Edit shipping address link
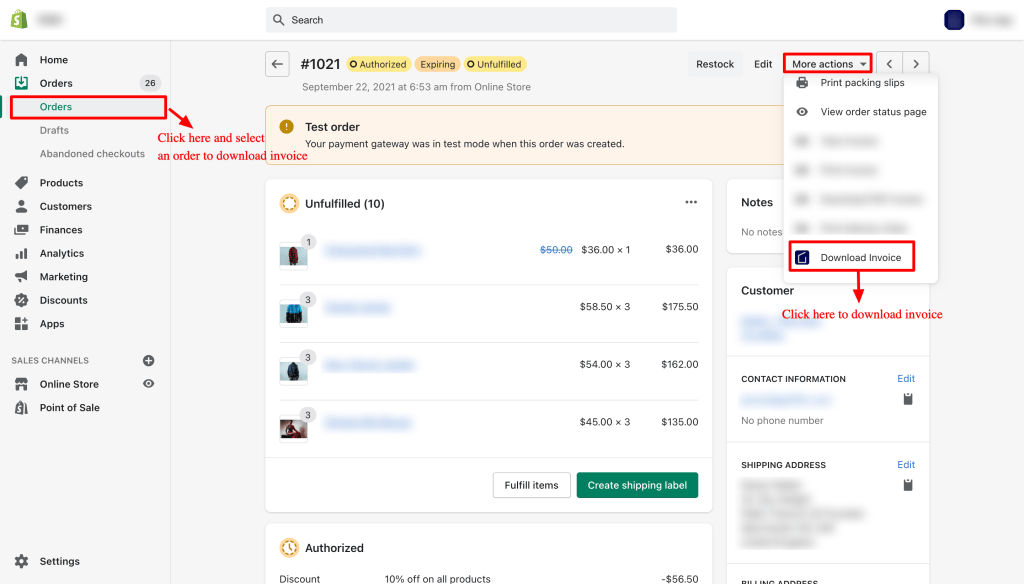 coord(906,464)
